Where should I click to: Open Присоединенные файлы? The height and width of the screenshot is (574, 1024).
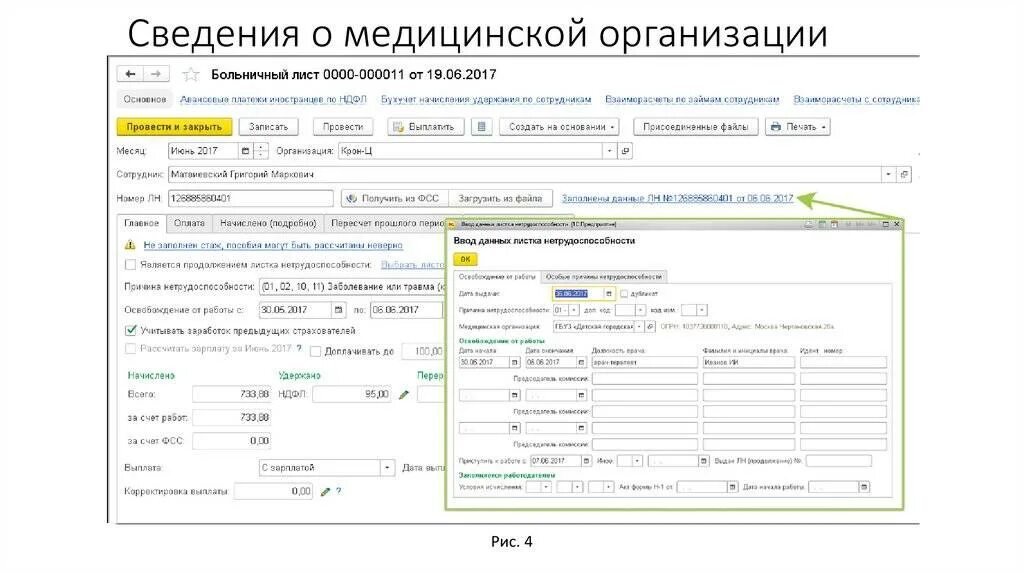pos(696,127)
